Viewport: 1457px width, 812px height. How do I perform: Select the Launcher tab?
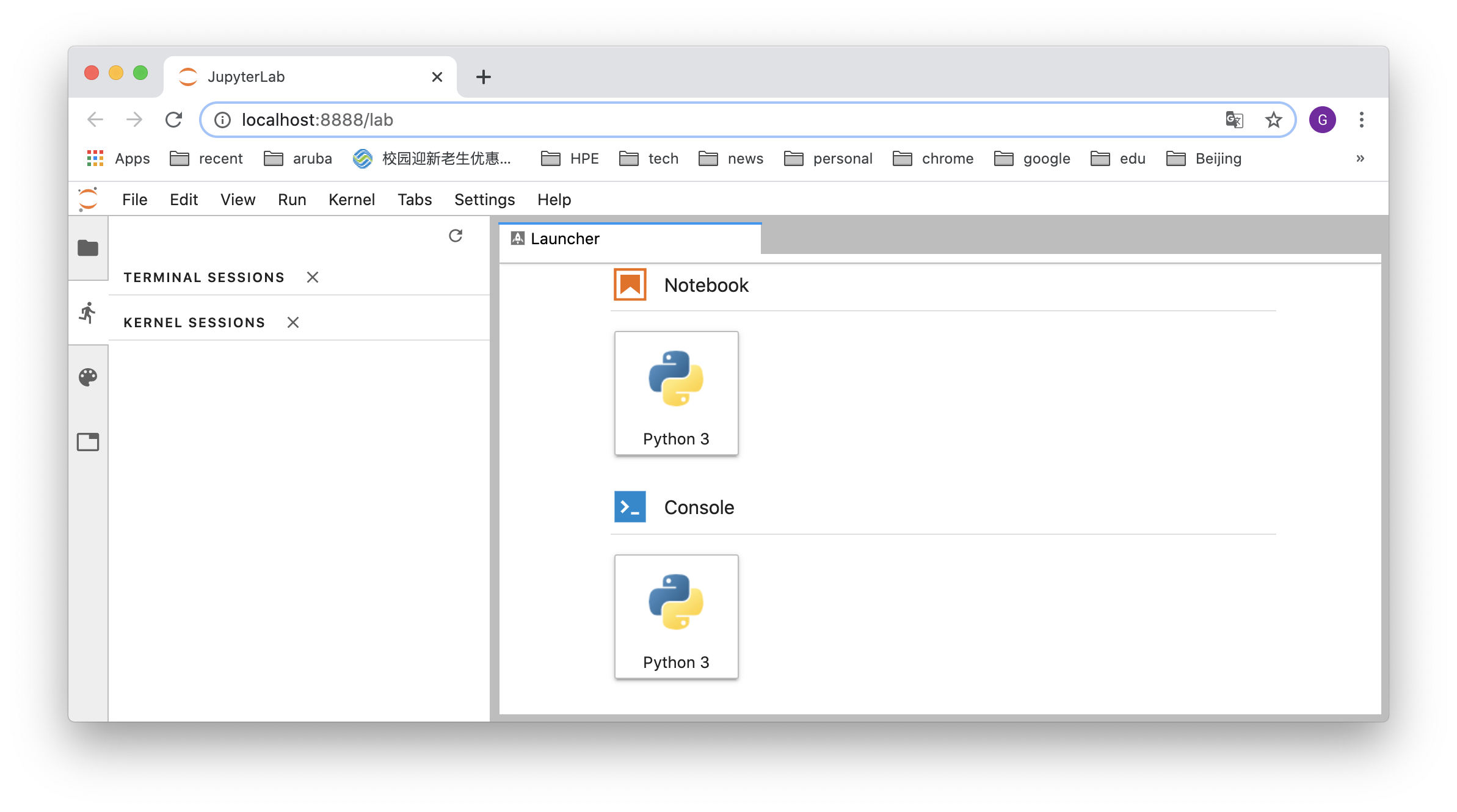pyautogui.click(x=565, y=239)
